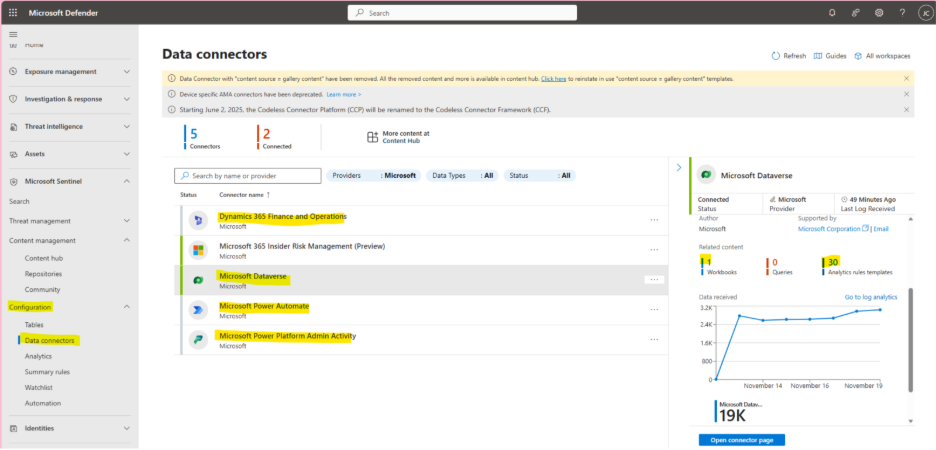Sort by Connector name column header
Image resolution: width=936 pixels, height=450 pixels.
244,195
